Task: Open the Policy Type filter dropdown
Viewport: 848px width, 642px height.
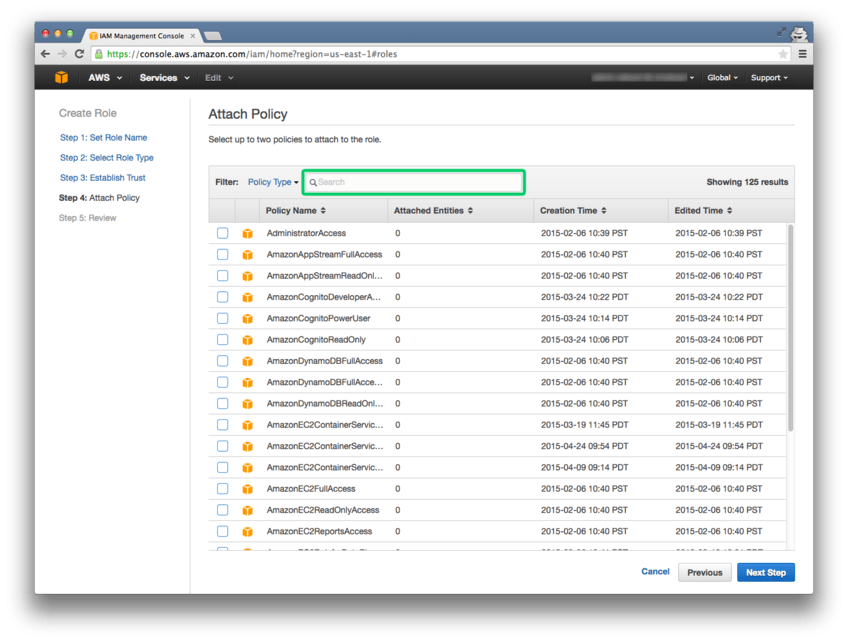Action: (x=273, y=182)
